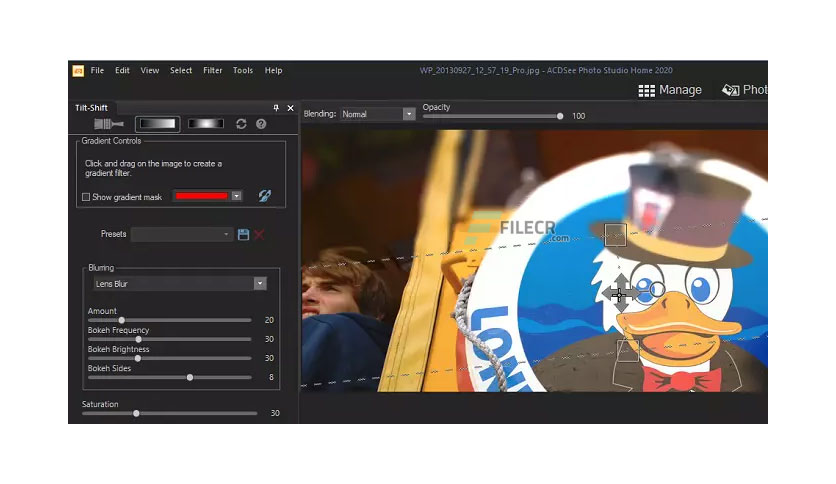The width and height of the screenshot is (836, 484).
Task: Open help with the question mark icon
Action: (x=261, y=124)
